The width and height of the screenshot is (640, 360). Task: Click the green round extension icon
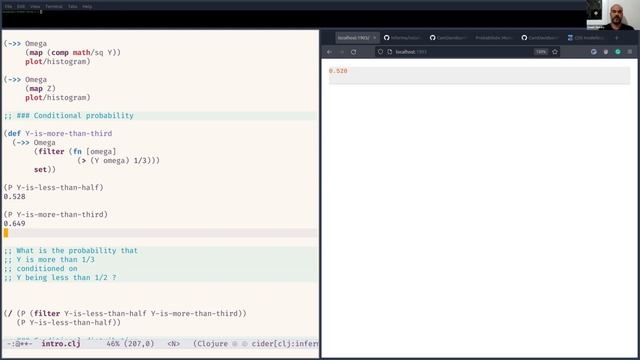618,52
